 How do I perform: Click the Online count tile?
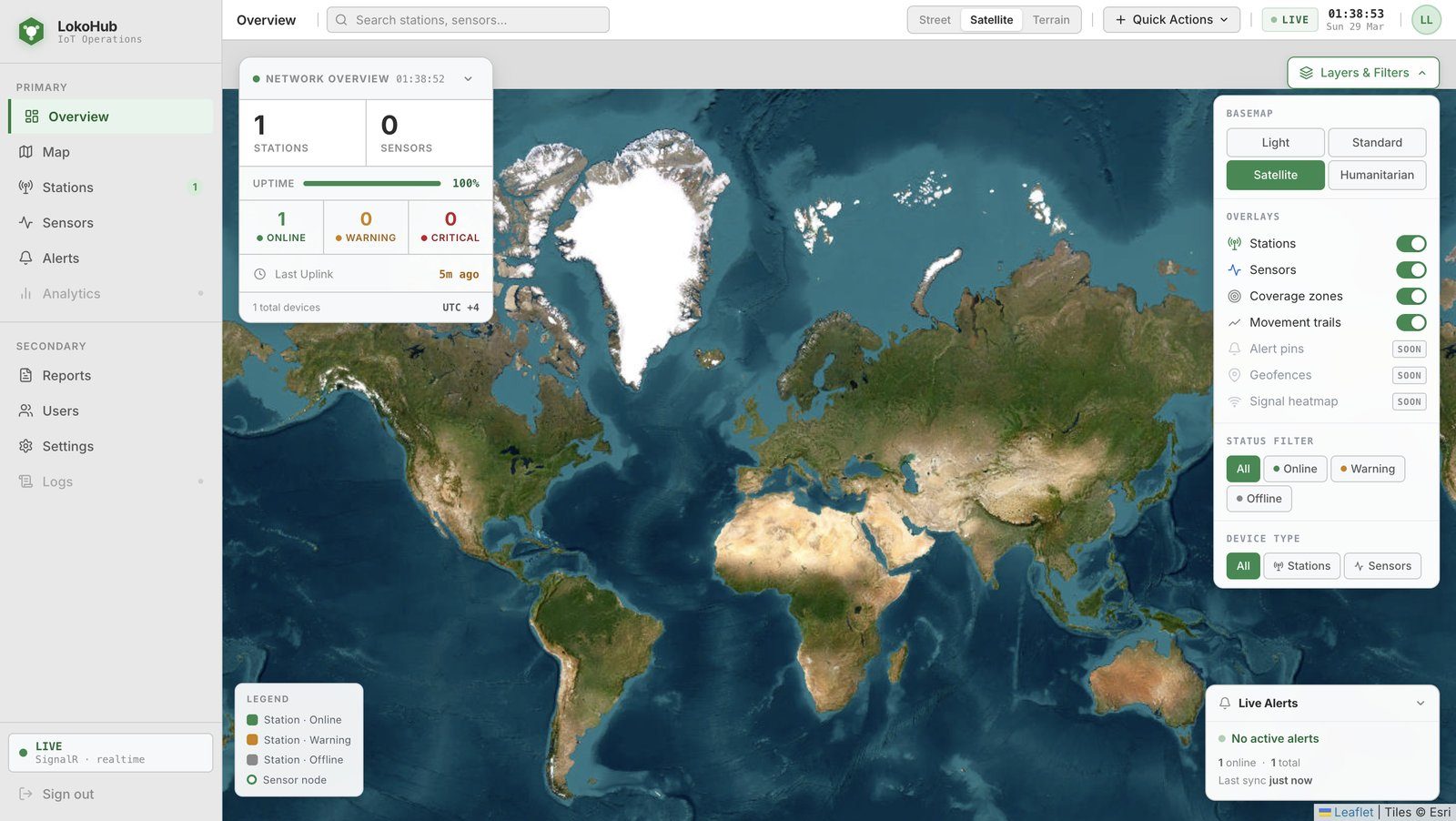[281, 228]
